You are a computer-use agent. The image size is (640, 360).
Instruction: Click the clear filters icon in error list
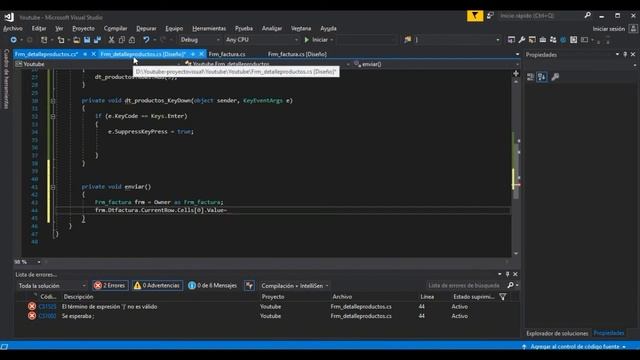point(249,286)
